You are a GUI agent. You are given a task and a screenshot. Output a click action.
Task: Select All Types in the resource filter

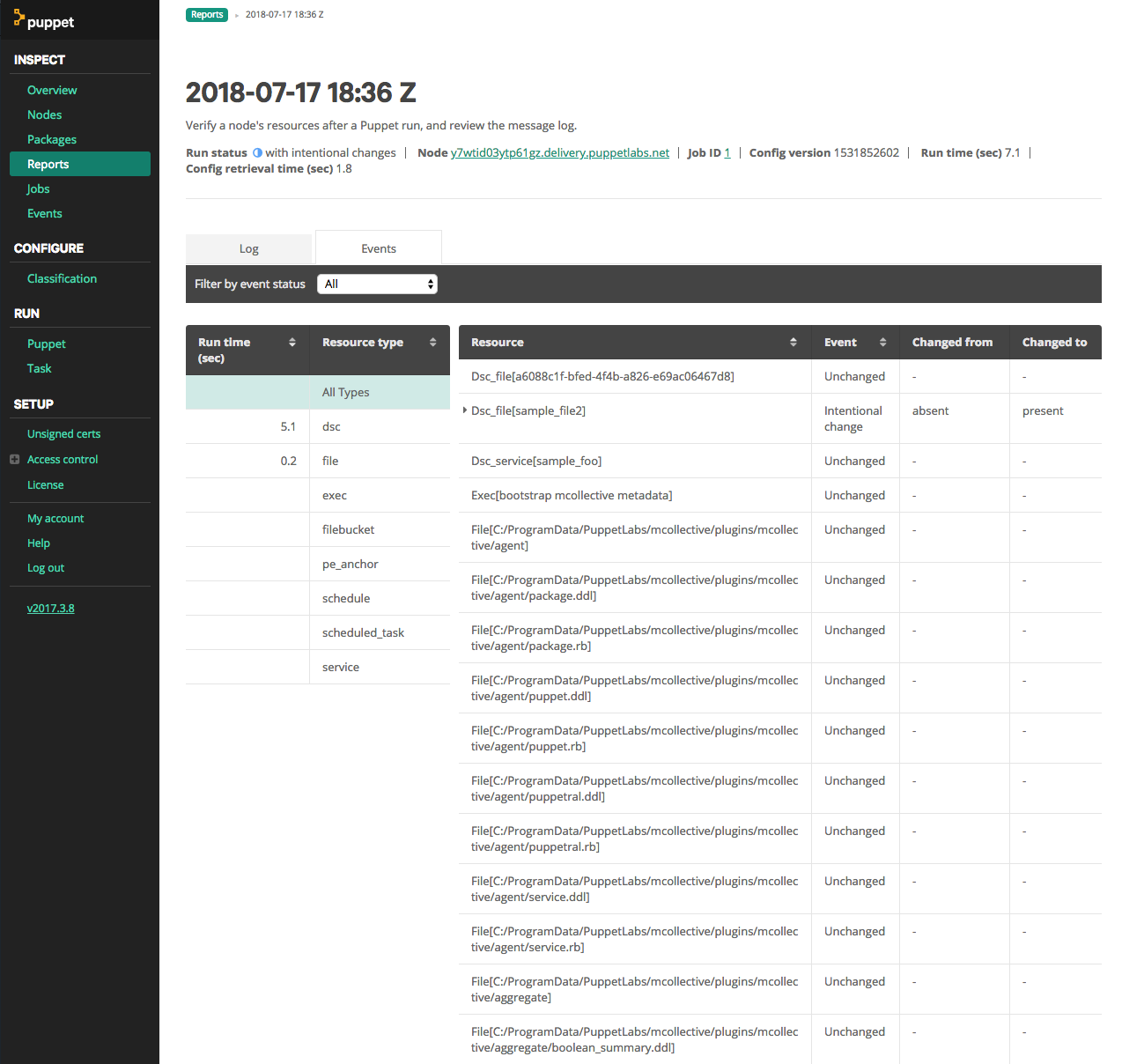(345, 392)
